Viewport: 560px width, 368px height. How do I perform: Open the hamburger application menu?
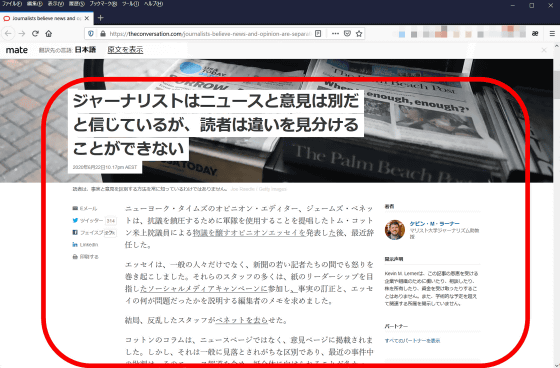[x=552, y=34]
